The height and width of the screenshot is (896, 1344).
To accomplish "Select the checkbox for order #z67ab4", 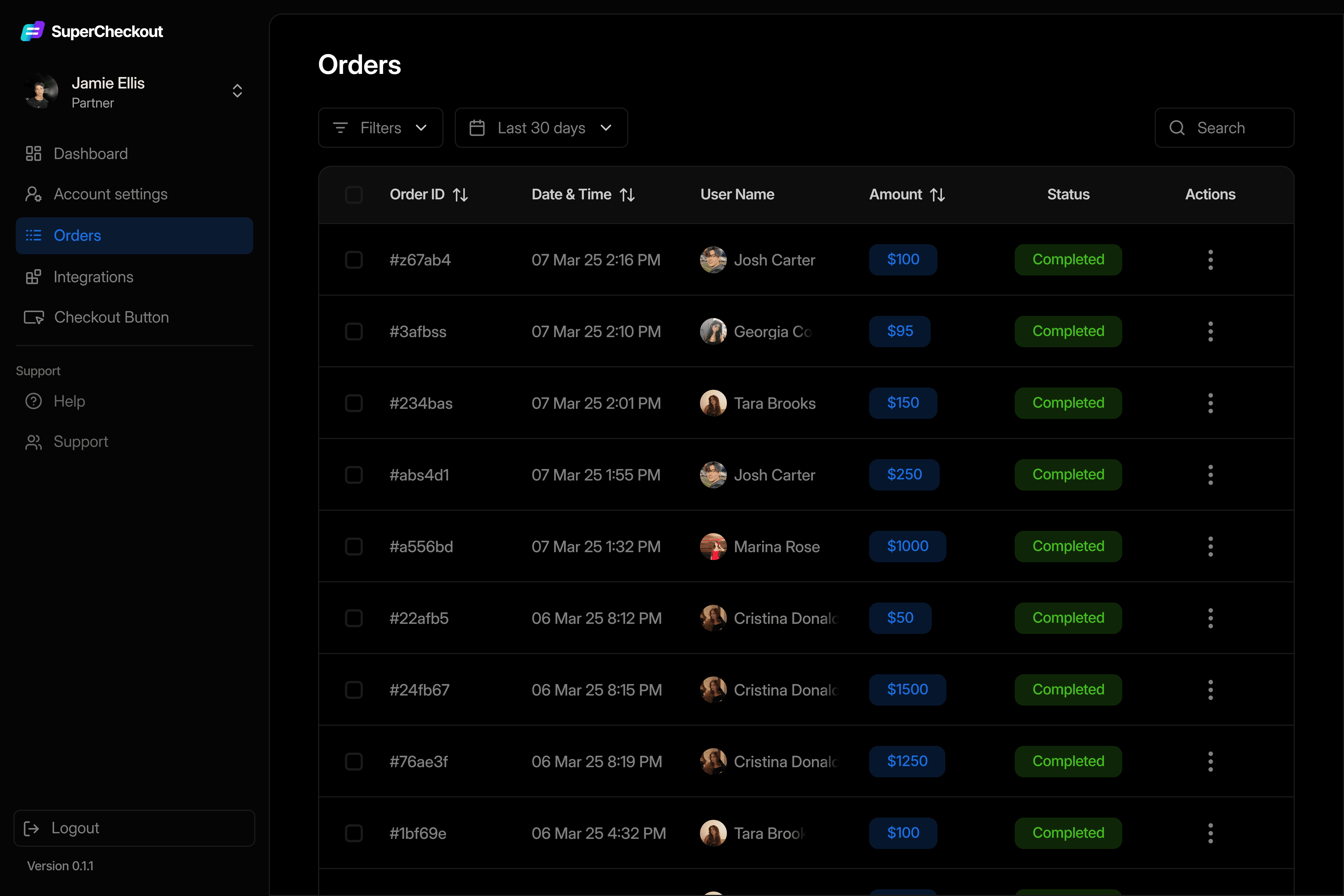I will click(354, 260).
